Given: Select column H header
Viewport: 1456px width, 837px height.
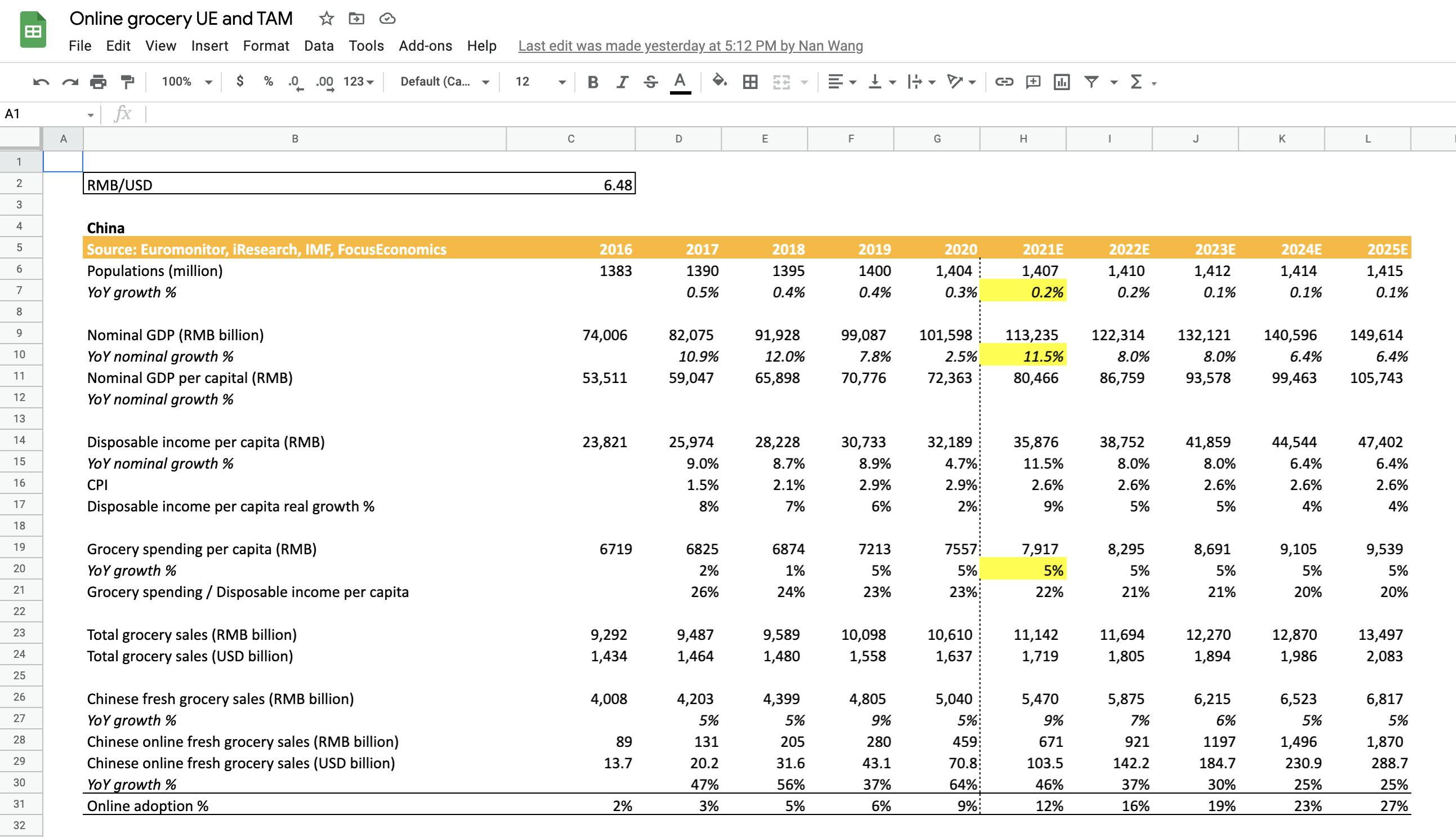Looking at the screenshot, I should coord(1023,139).
